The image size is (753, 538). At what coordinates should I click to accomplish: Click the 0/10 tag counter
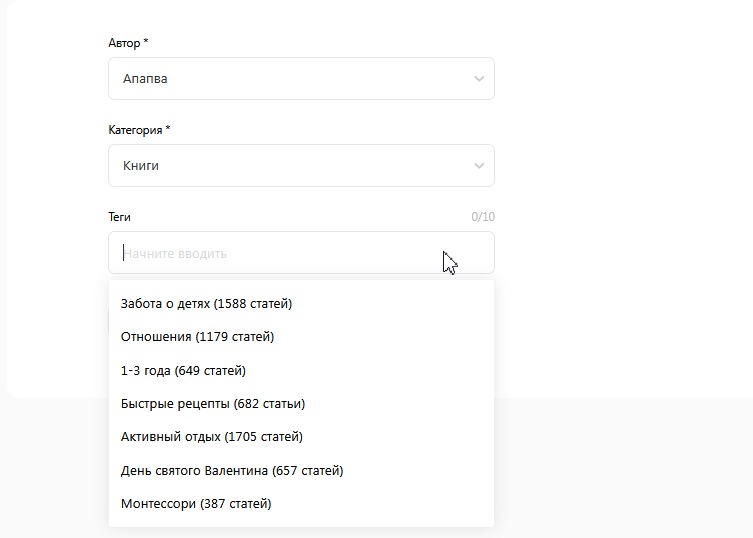click(x=483, y=217)
